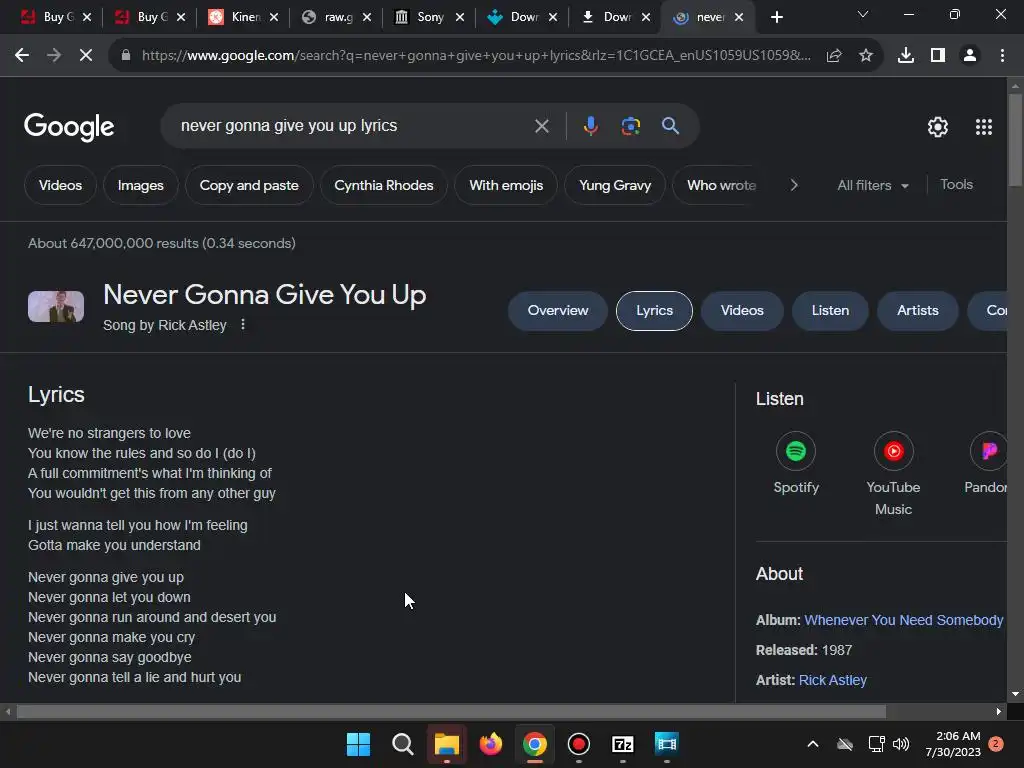Switch to the Sony browser tab
Viewport: 1024px width, 768px height.
point(429,18)
